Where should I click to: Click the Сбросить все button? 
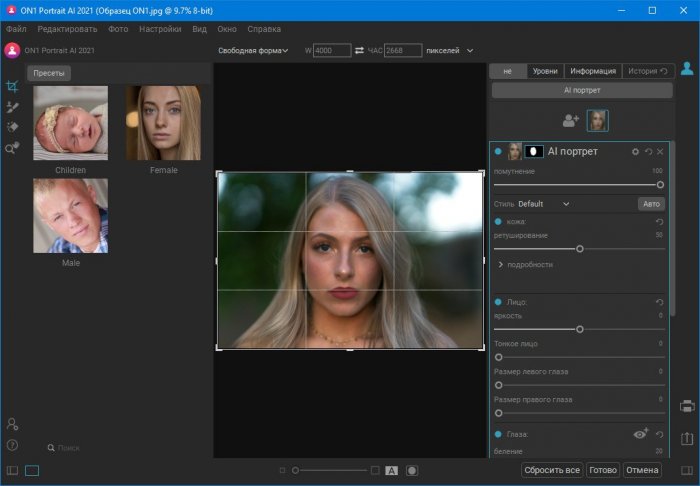pos(551,470)
